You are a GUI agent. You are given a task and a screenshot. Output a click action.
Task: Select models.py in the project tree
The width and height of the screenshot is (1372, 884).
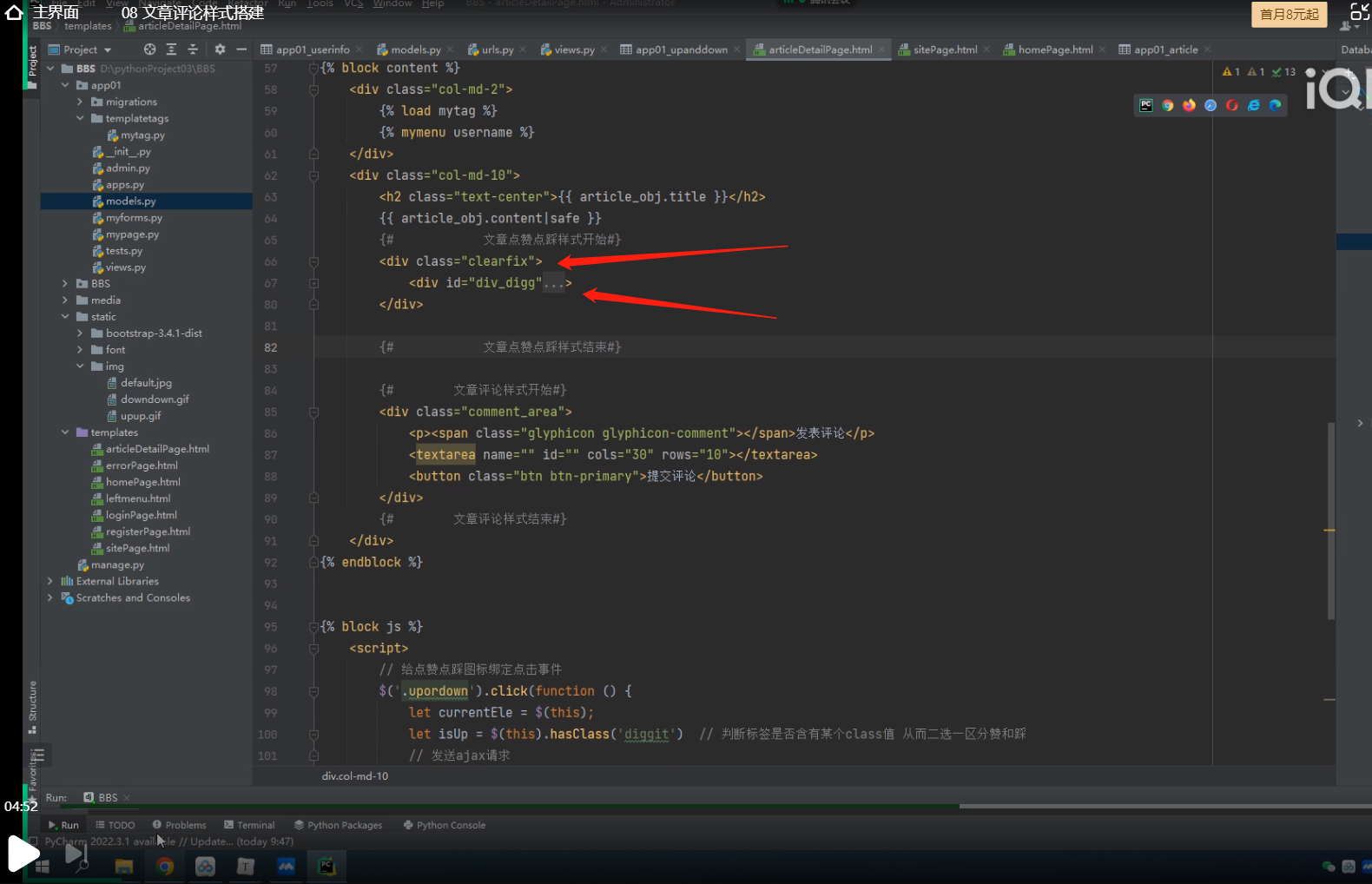[124, 201]
